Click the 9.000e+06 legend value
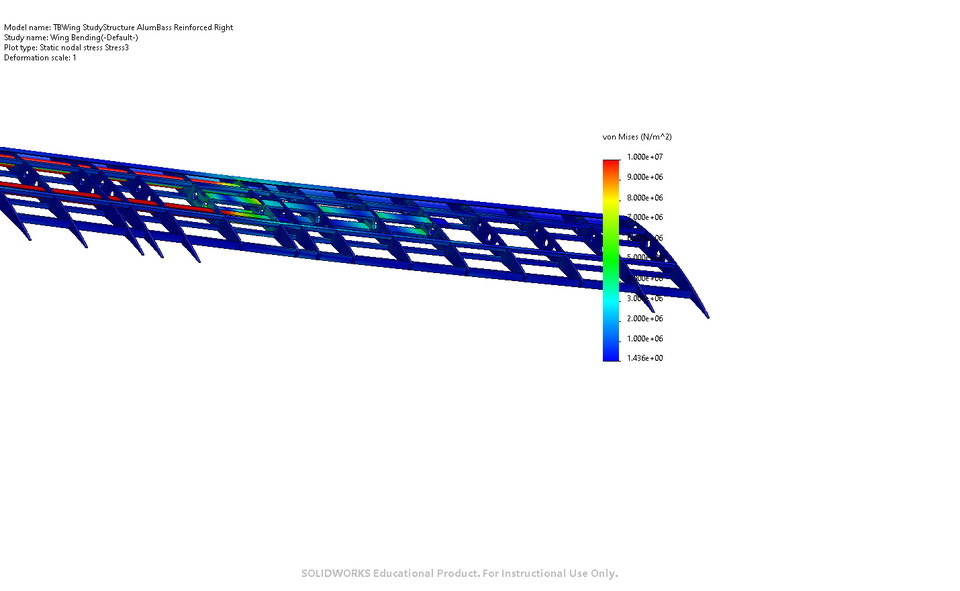The image size is (960, 591). pyautogui.click(x=643, y=176)
